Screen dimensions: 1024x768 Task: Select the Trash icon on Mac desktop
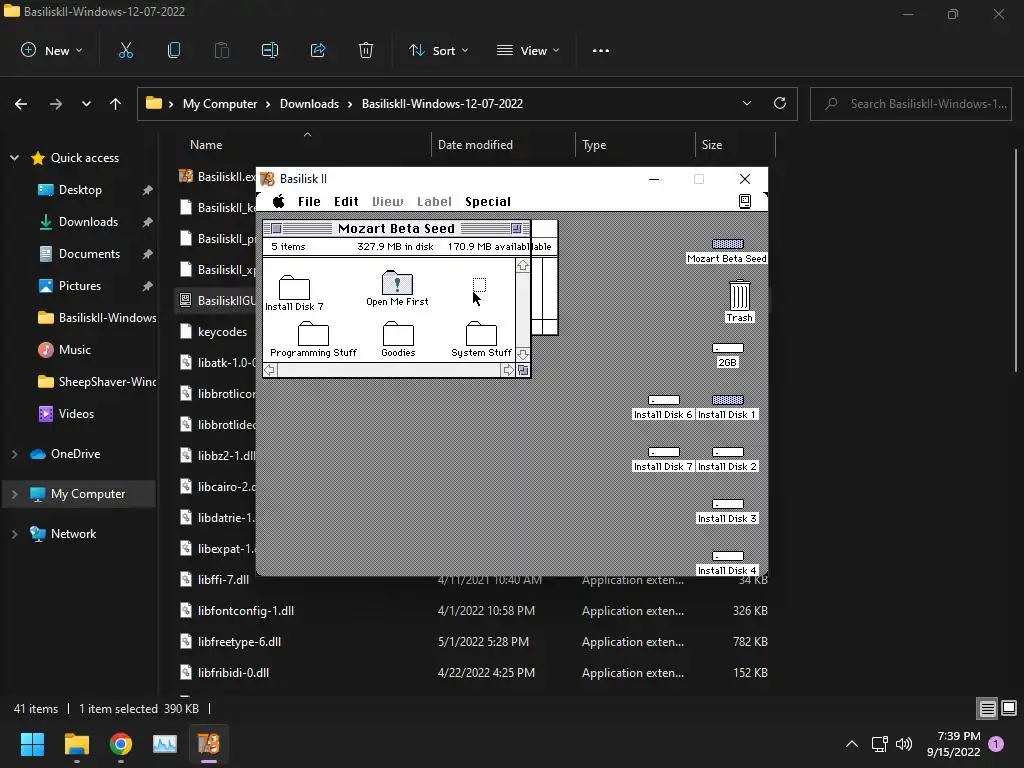(739, 301)
